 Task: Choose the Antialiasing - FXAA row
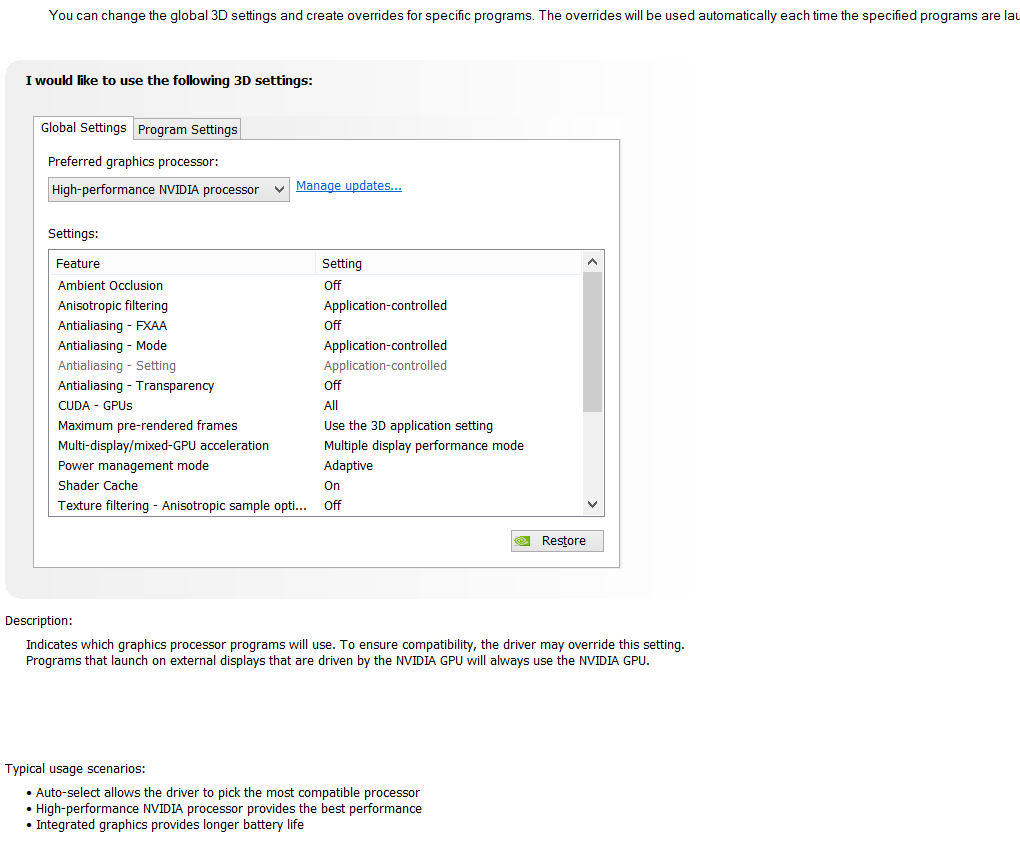[x=112, y=326]
